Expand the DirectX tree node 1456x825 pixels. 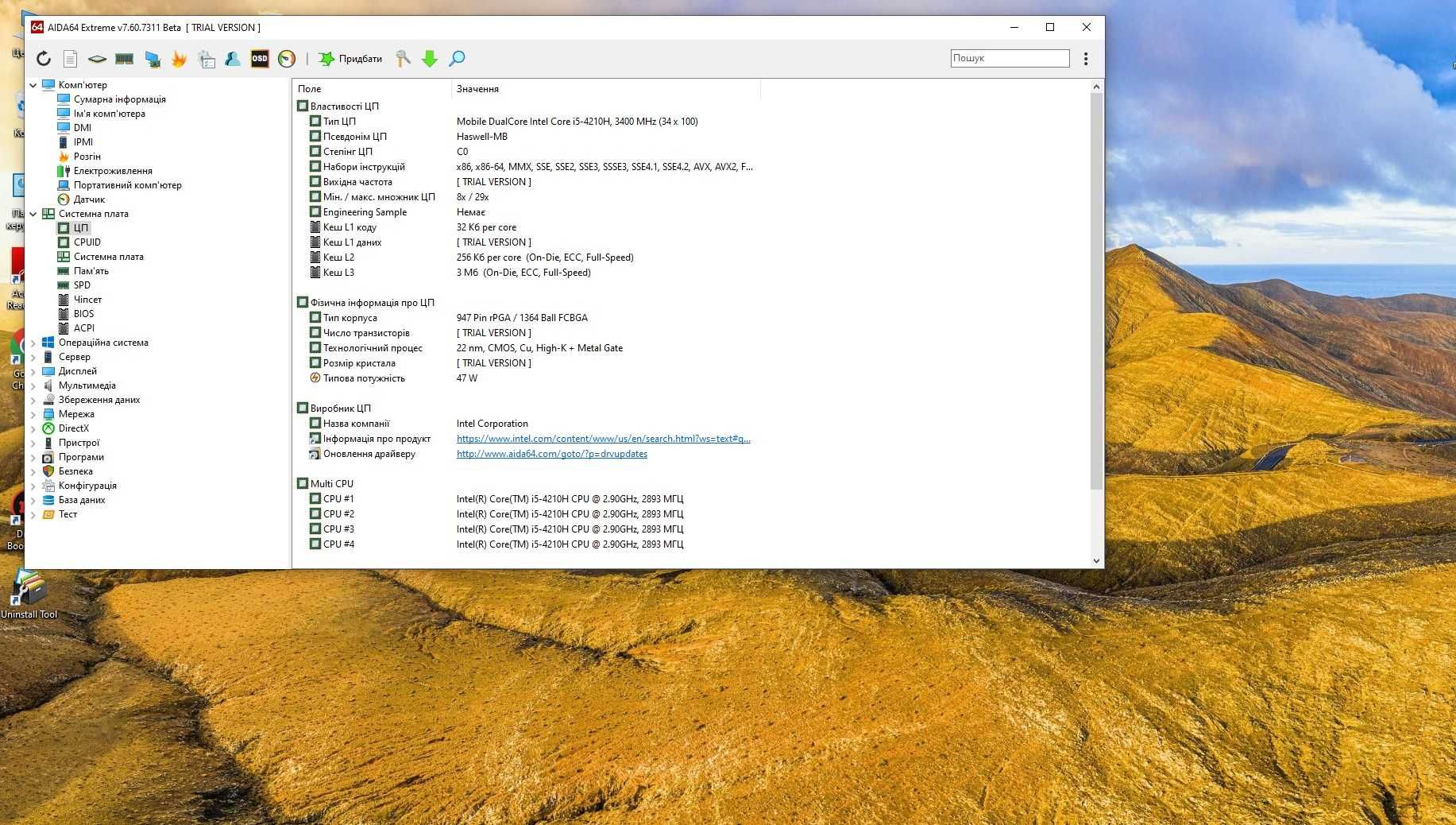coord(33,428)
